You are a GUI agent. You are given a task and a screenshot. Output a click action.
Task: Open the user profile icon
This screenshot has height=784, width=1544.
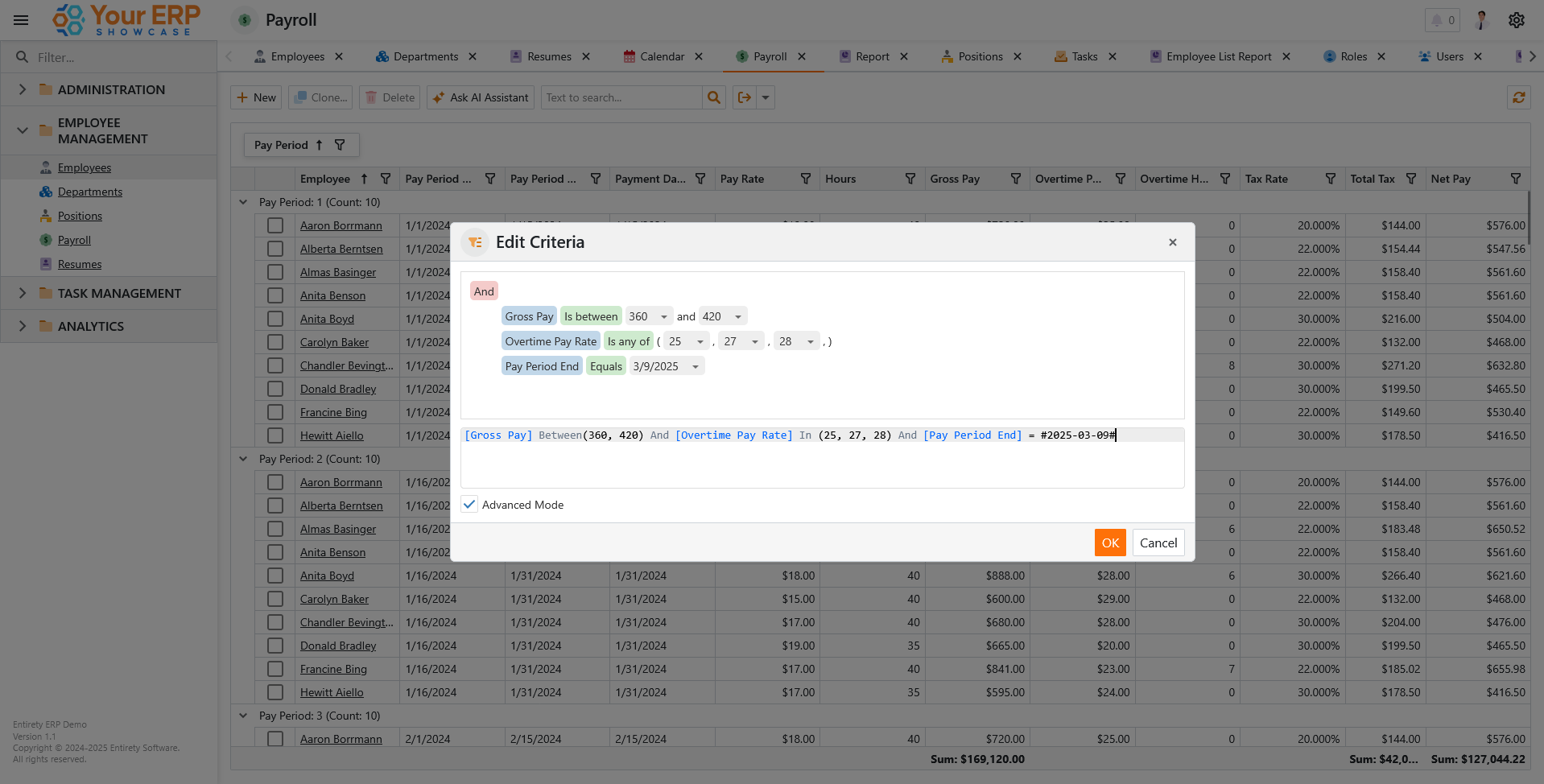click(x=1481, y=20)
